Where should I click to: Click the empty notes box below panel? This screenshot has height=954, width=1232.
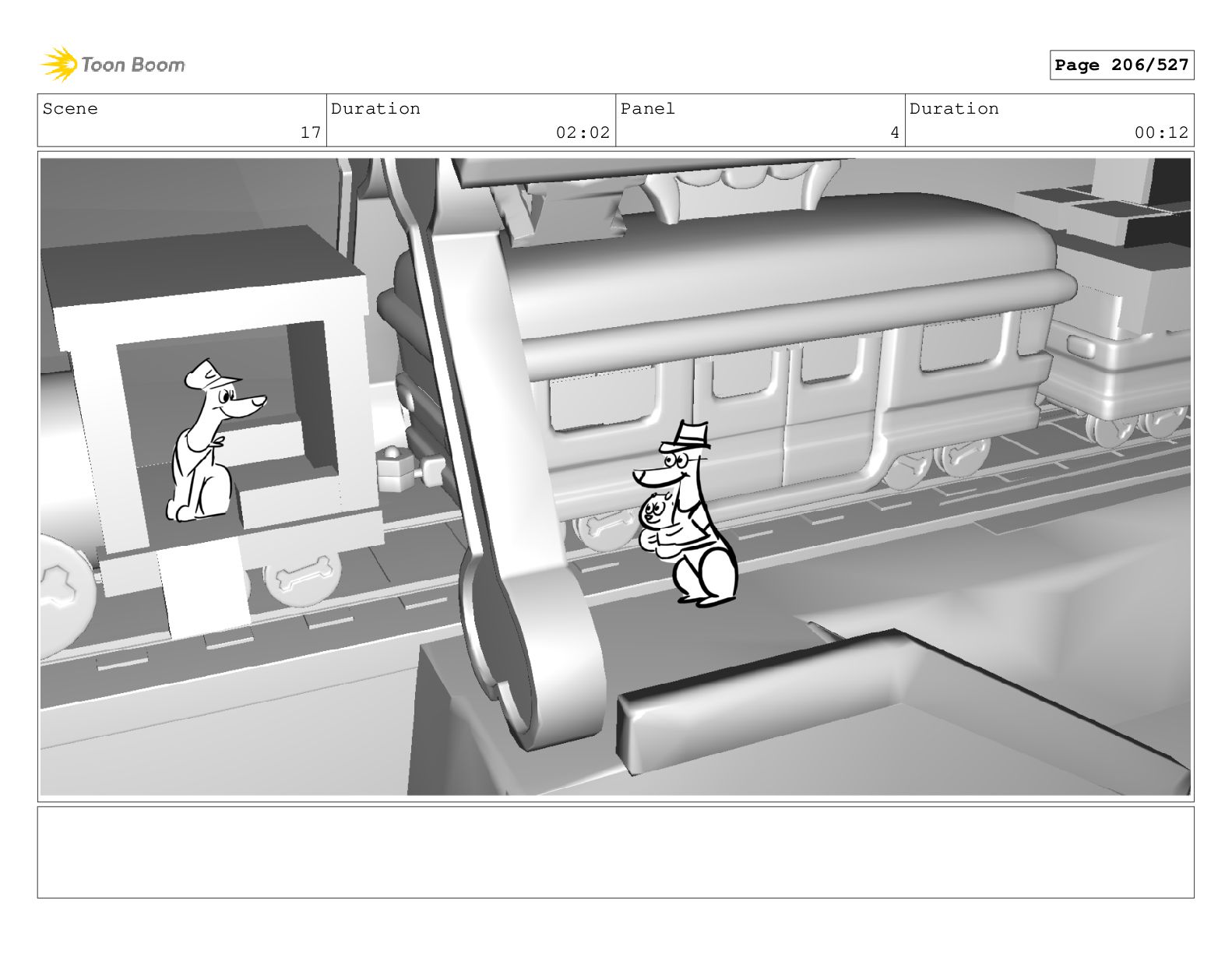[615, 852]
